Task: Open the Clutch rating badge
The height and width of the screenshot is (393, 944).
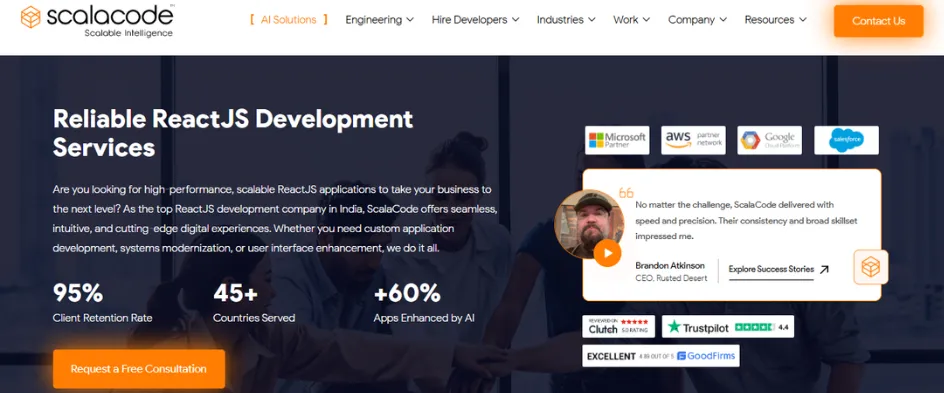Action: click(618, 326)
